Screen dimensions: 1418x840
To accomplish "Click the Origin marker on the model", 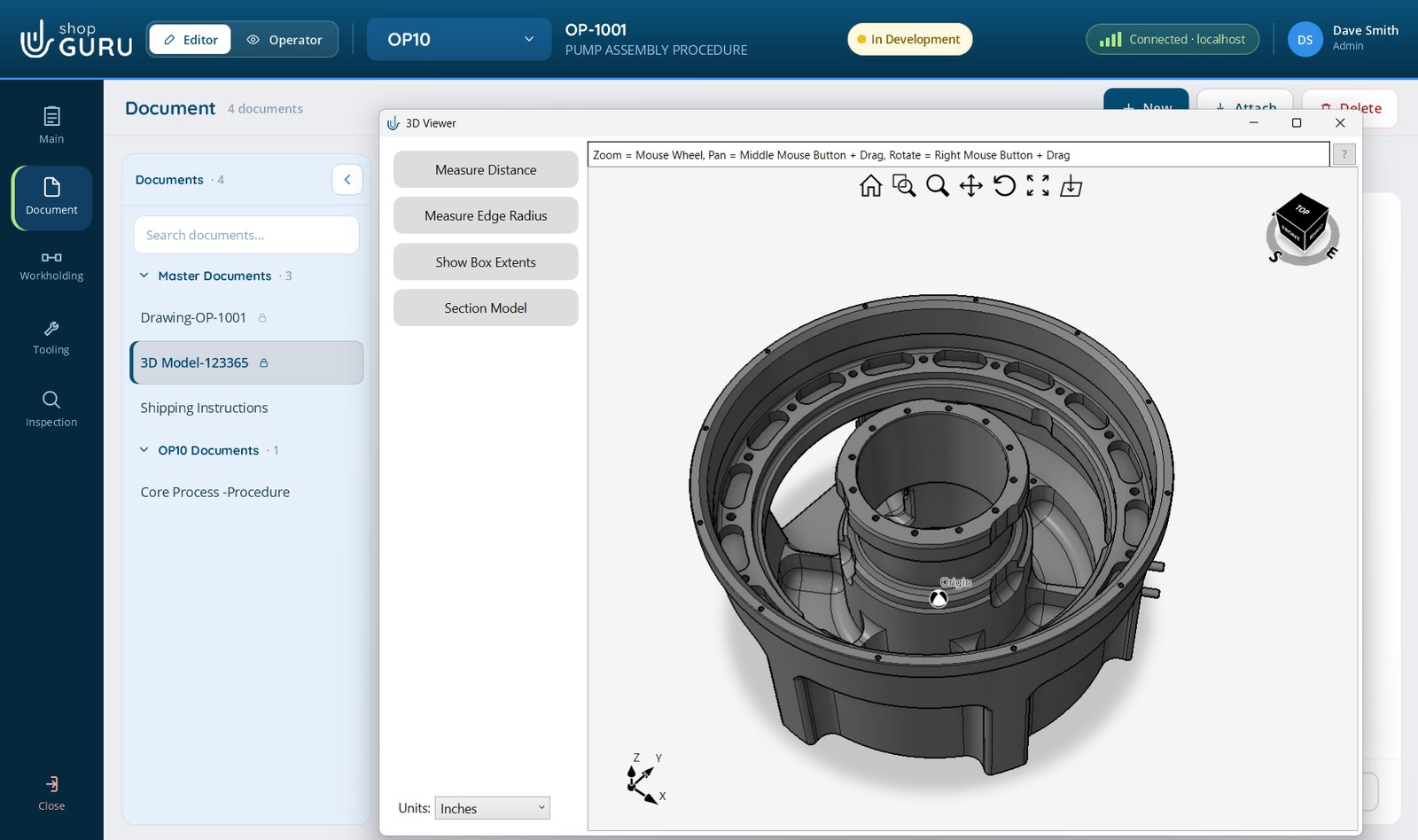I will click(x=939, y=599).
